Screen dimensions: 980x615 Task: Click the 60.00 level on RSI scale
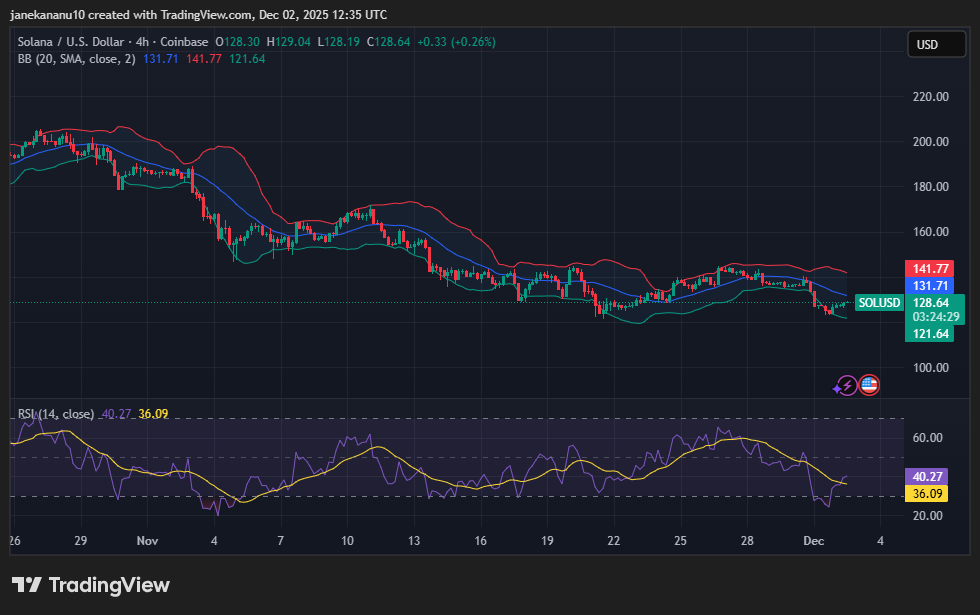(x=930, y=438)
